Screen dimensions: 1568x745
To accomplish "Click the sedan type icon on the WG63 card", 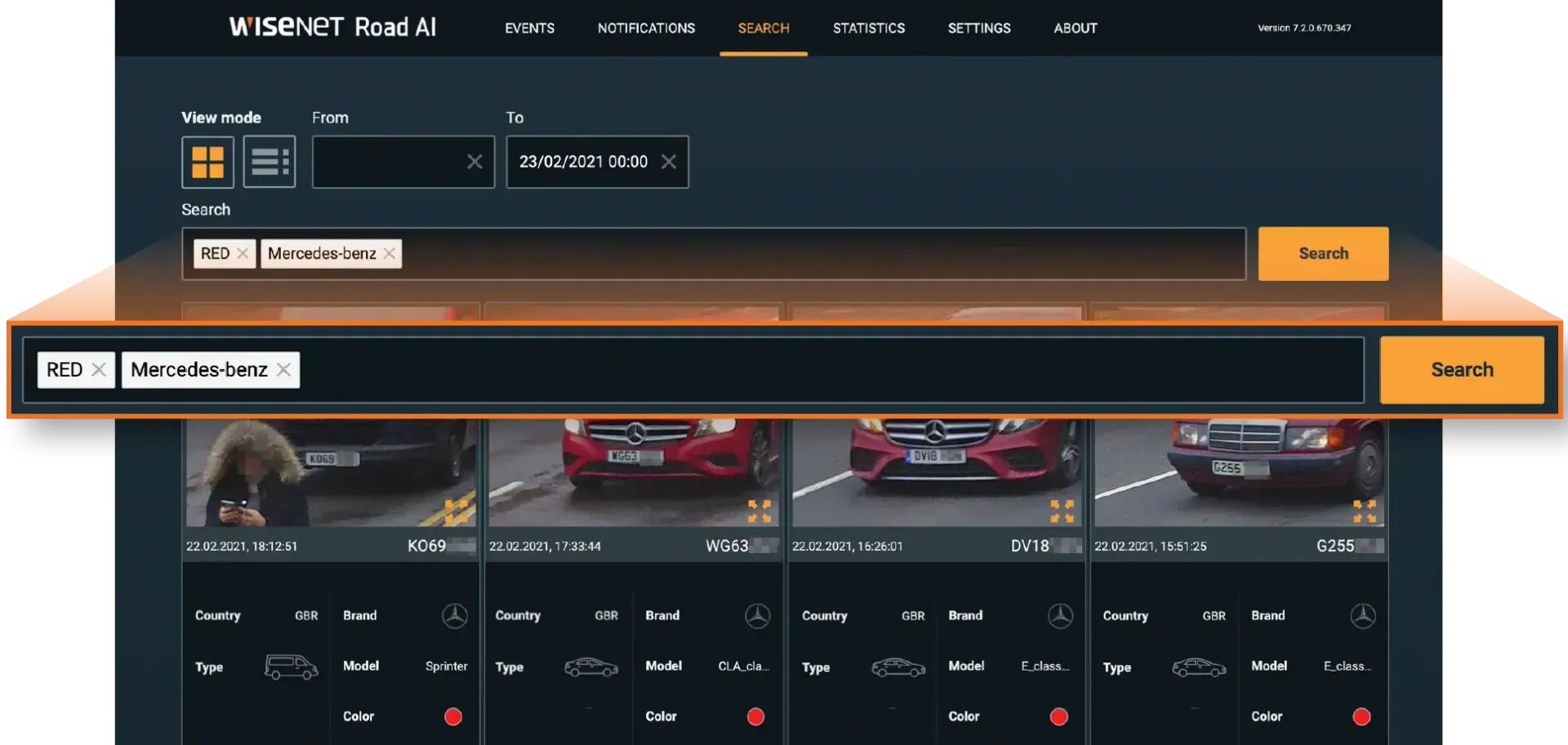I will pos(591,667).
